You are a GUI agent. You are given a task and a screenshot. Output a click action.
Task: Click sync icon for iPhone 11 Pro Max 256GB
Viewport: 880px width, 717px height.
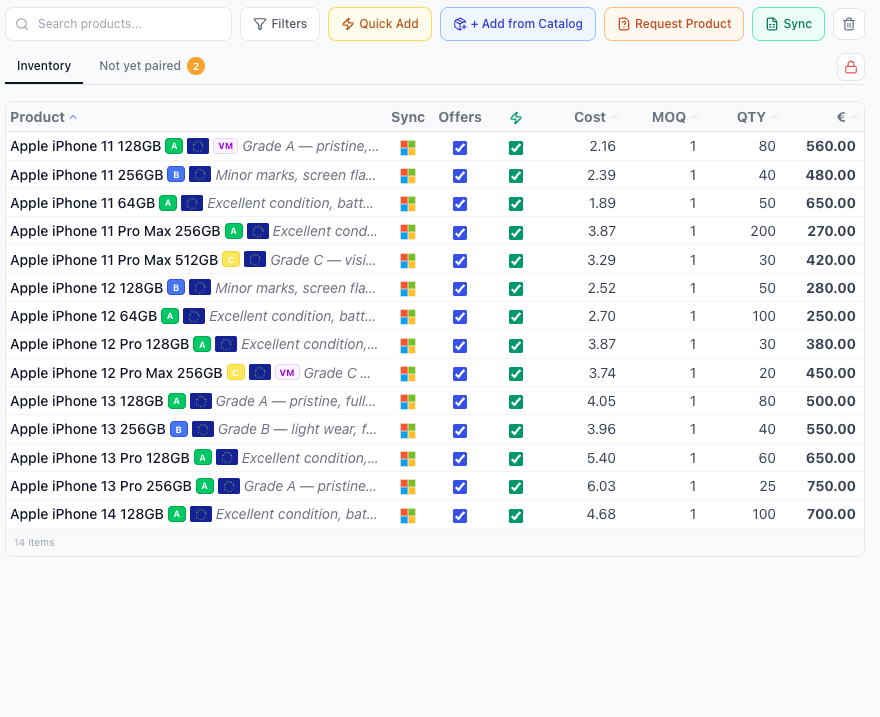(x=408, y=232)
